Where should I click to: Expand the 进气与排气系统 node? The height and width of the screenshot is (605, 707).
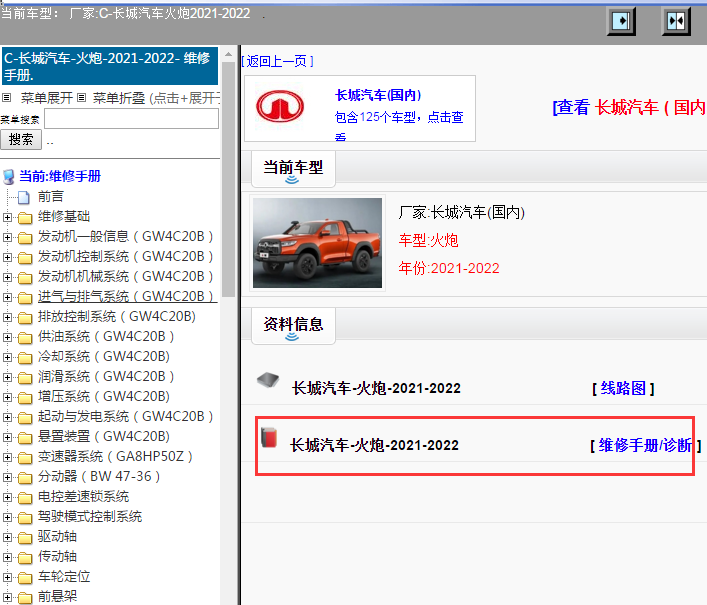pos(7,297)
